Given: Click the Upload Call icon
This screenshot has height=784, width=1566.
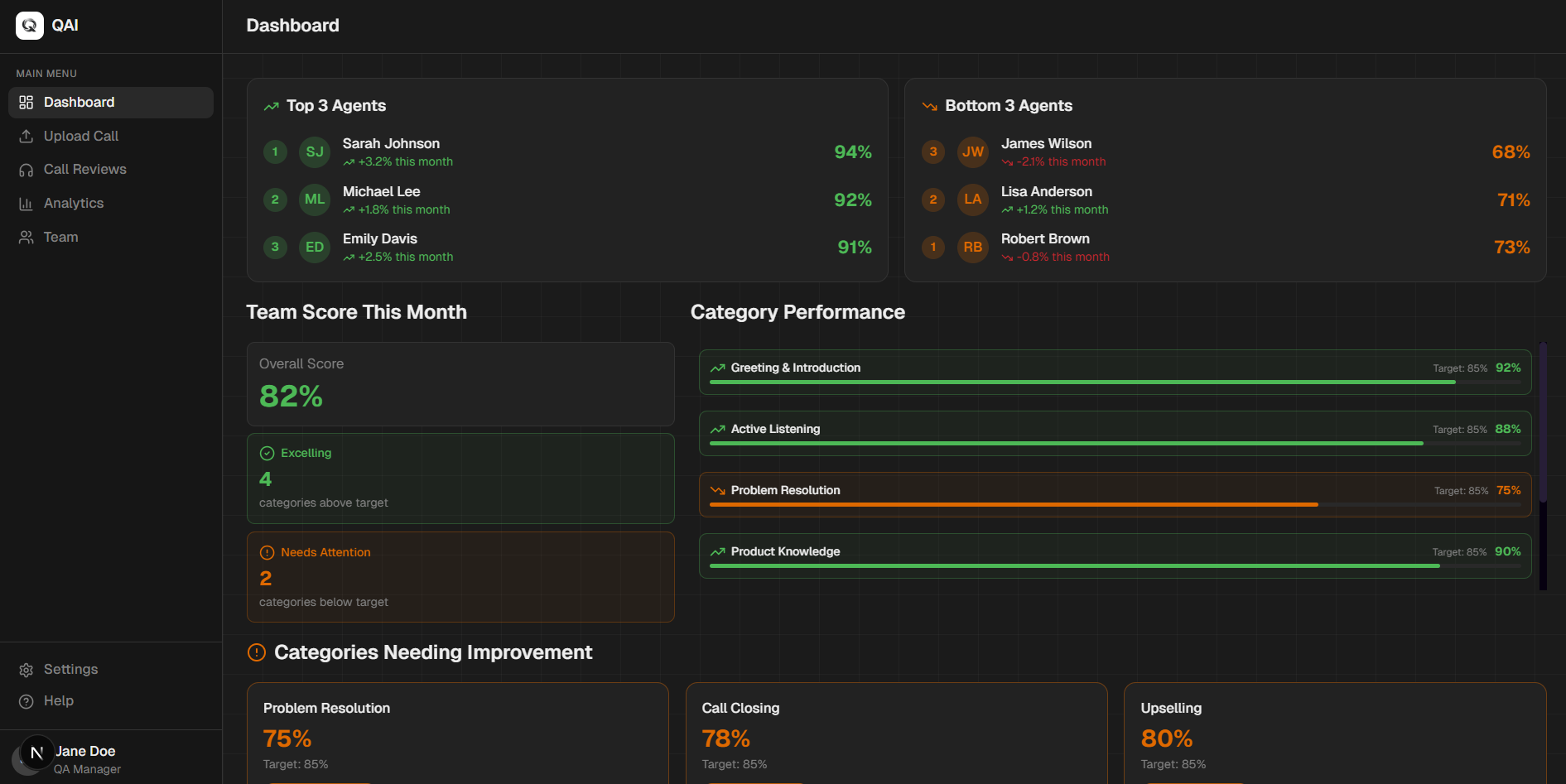Looking at the screenshot, I should tap(27, 136).
